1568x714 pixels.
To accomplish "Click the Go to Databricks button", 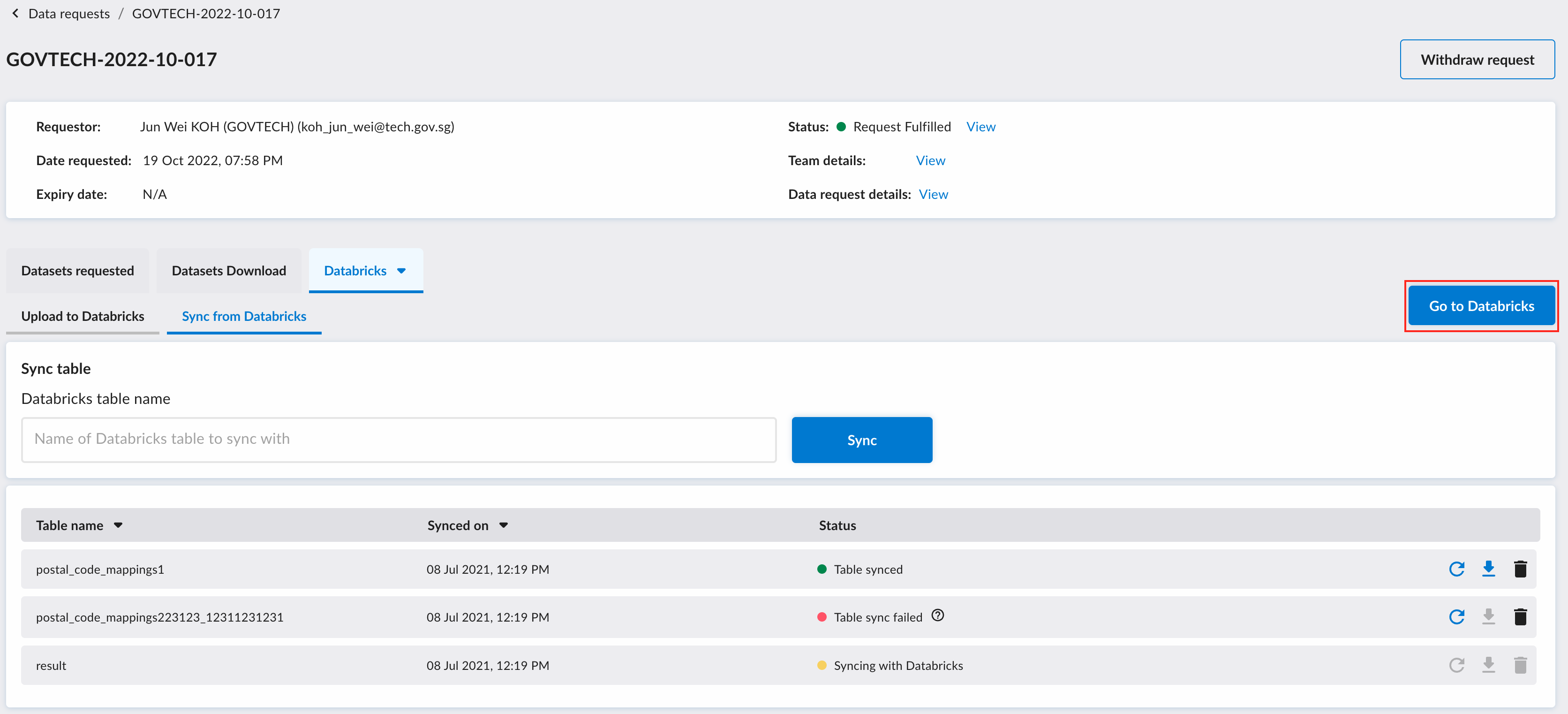I will point(1482,306).
